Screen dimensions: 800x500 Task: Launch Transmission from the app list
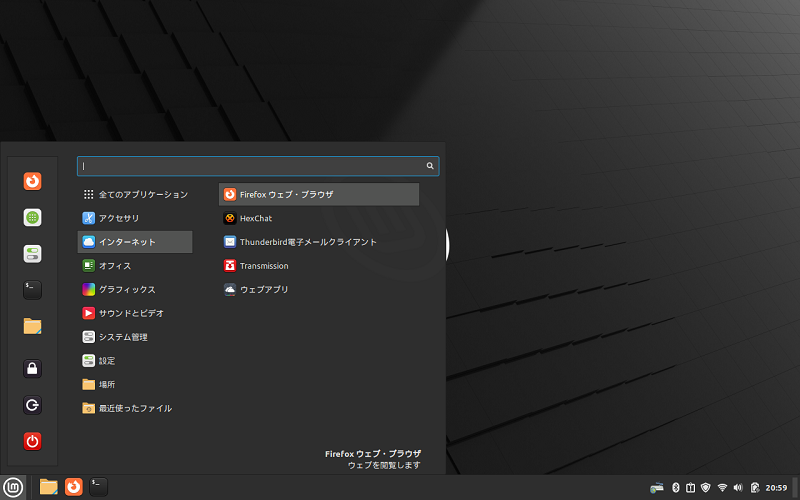pyautogui.click(x=319, y=266)
